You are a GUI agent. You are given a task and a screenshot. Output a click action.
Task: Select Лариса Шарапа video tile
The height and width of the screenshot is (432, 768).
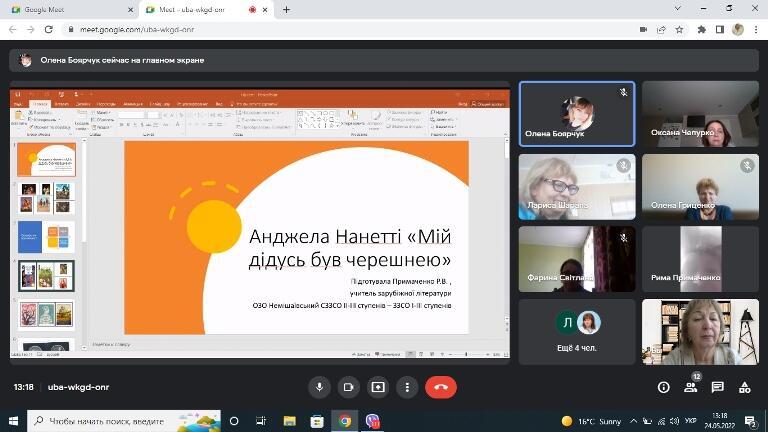(x=577, y=187)
